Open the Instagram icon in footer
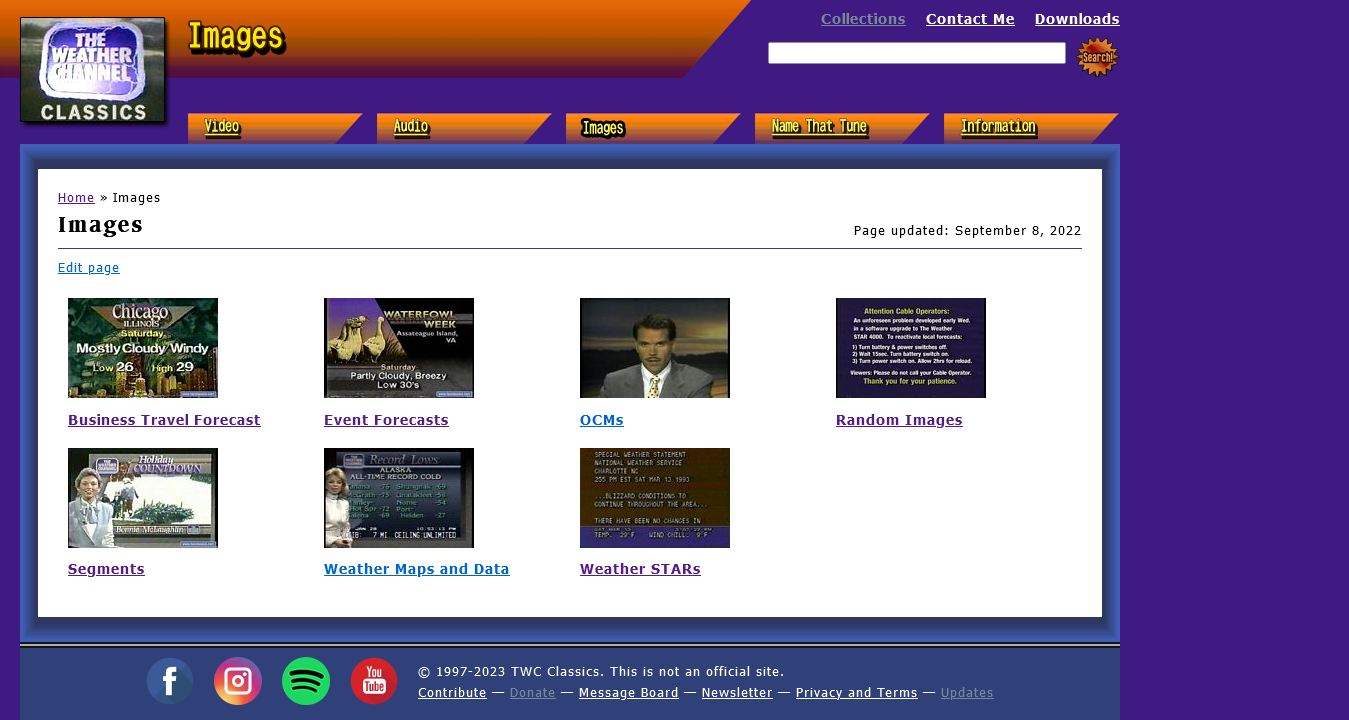1349x720 pixels. (238, 681)
